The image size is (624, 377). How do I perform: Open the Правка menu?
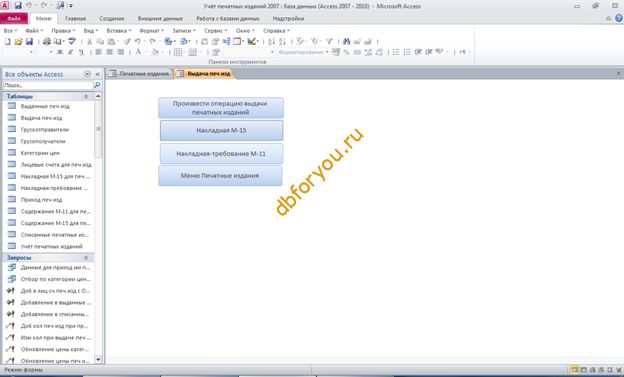[63, 31]
